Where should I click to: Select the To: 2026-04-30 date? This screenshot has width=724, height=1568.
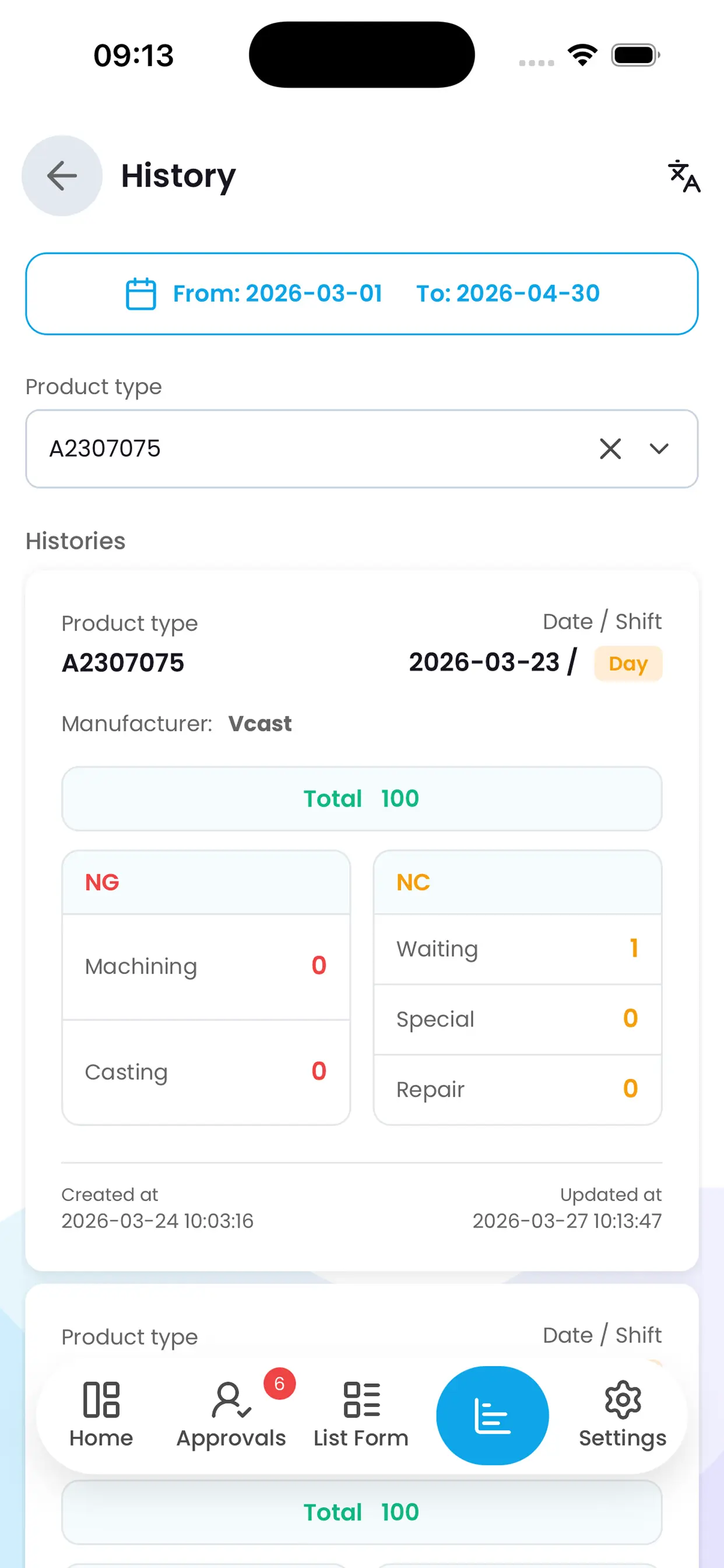tap(508, 293)
